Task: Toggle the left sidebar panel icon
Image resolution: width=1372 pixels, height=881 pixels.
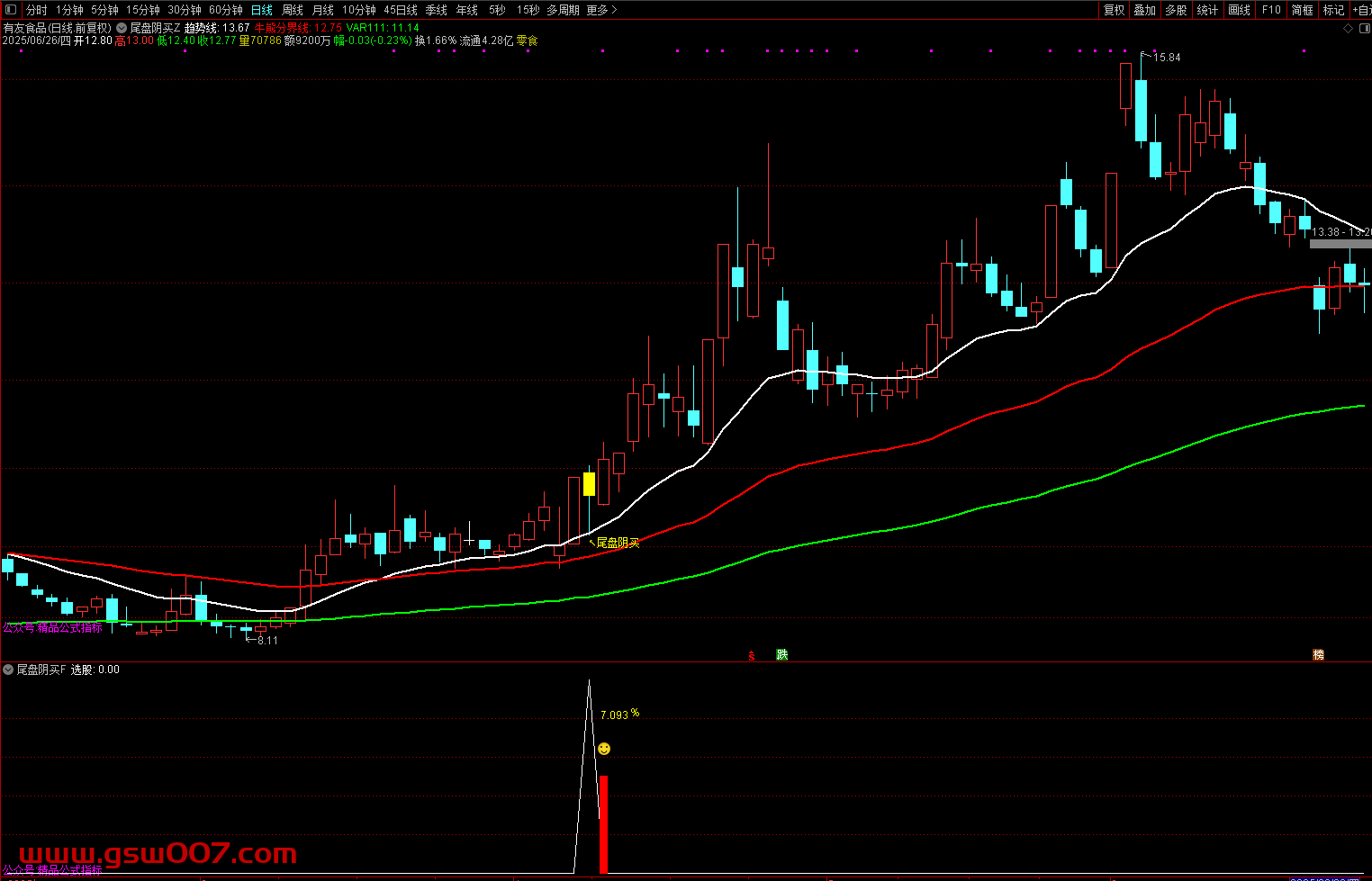Action: (x=11, y=10)
